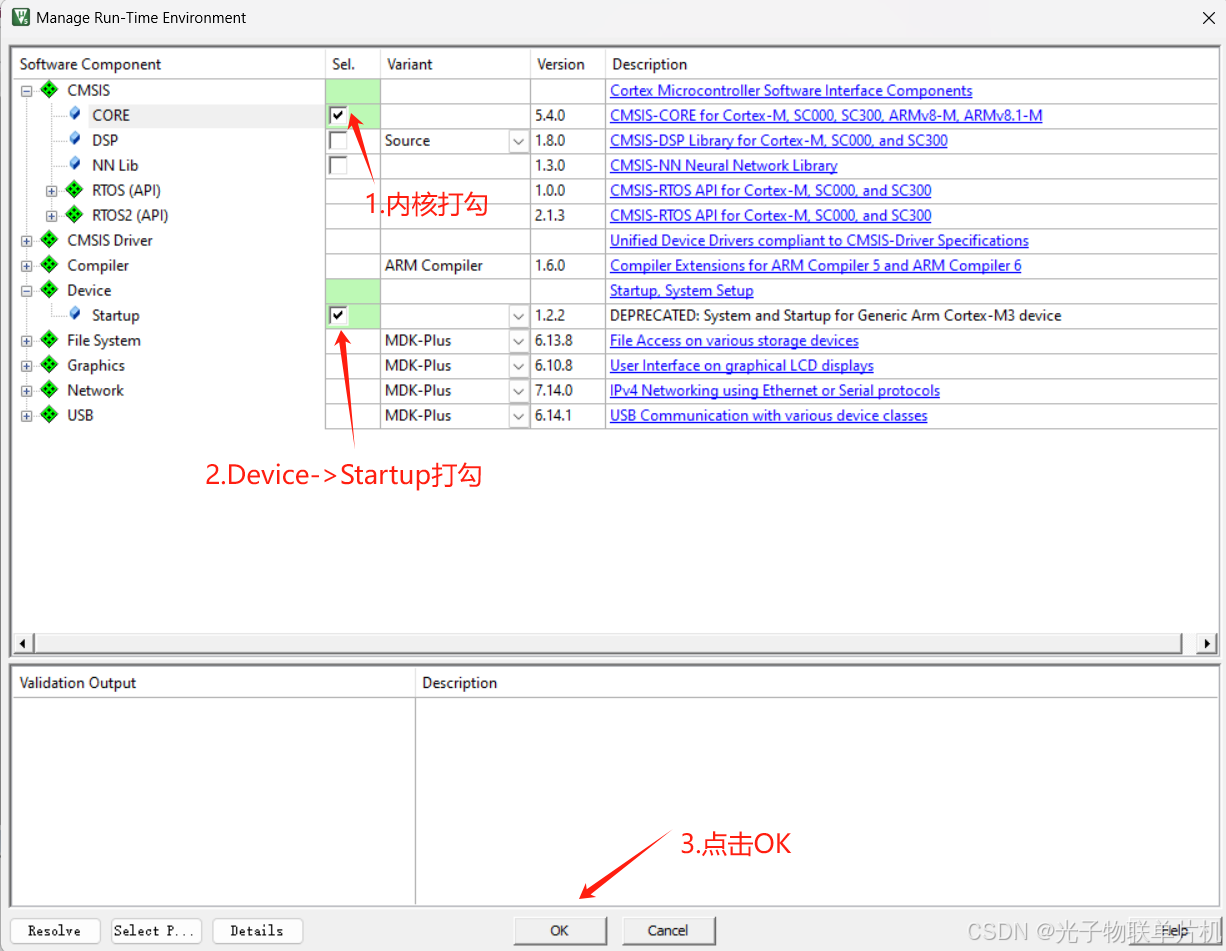Open File System MDK-Plus variant dropdown
Image resolution: width=1226 pixels, height=951 pixels.
pos(518,341)
